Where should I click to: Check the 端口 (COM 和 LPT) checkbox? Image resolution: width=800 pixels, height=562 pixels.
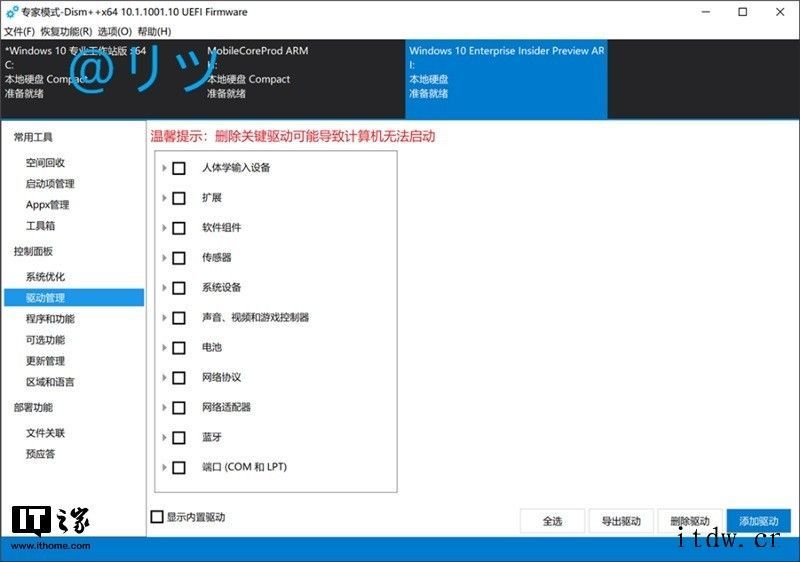[x=179, y=468]
